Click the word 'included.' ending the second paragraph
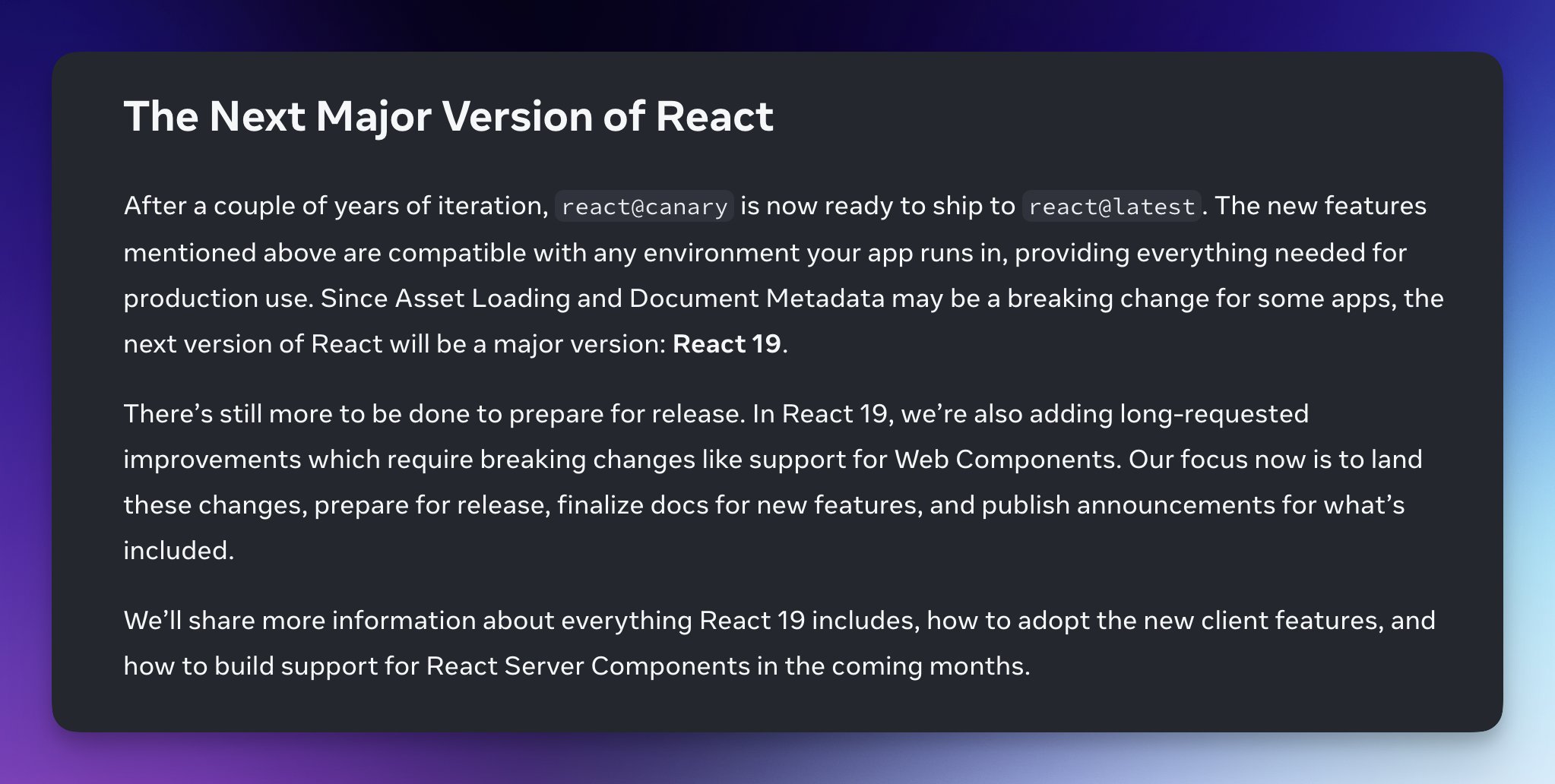Screen dimensions: 1555x784 coord(179,551)
